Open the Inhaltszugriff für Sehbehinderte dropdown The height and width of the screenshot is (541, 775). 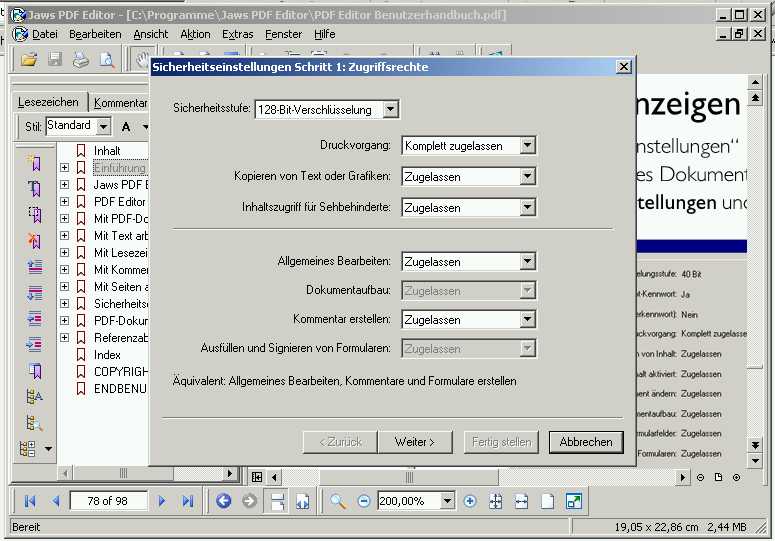pyautogui.click(x=527, y=207)
